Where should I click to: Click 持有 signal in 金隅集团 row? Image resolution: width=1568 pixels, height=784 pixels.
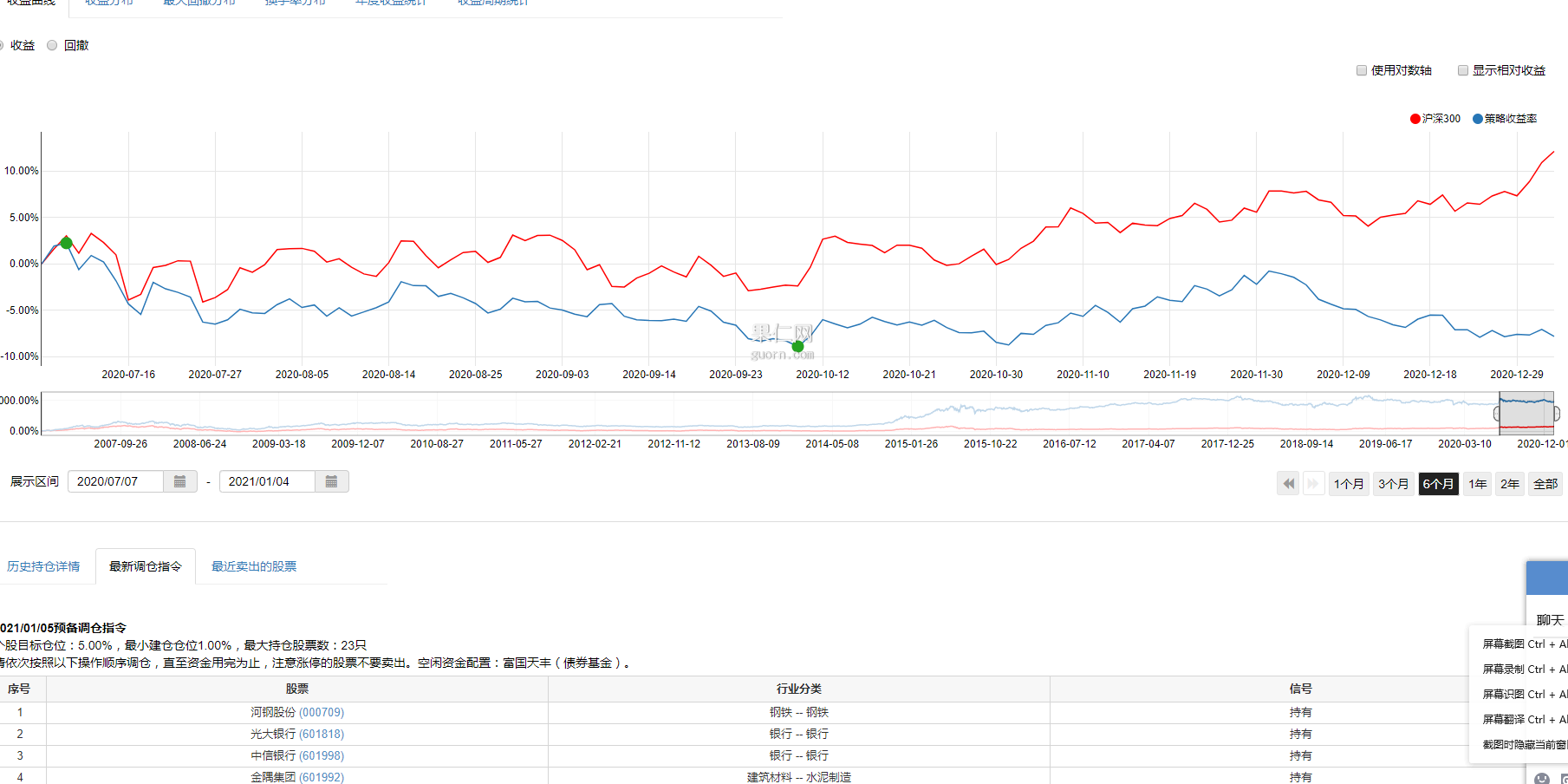pyautogui.click(x=1300, y=777)
